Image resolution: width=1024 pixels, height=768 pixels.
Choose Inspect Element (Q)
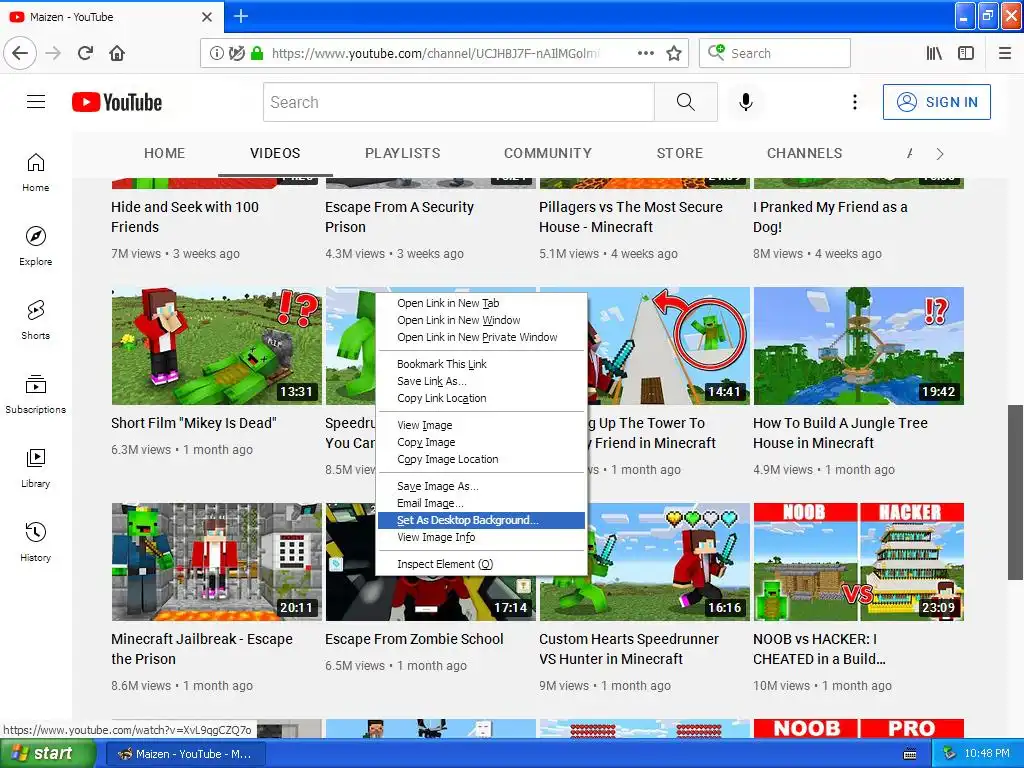(481, 564)
